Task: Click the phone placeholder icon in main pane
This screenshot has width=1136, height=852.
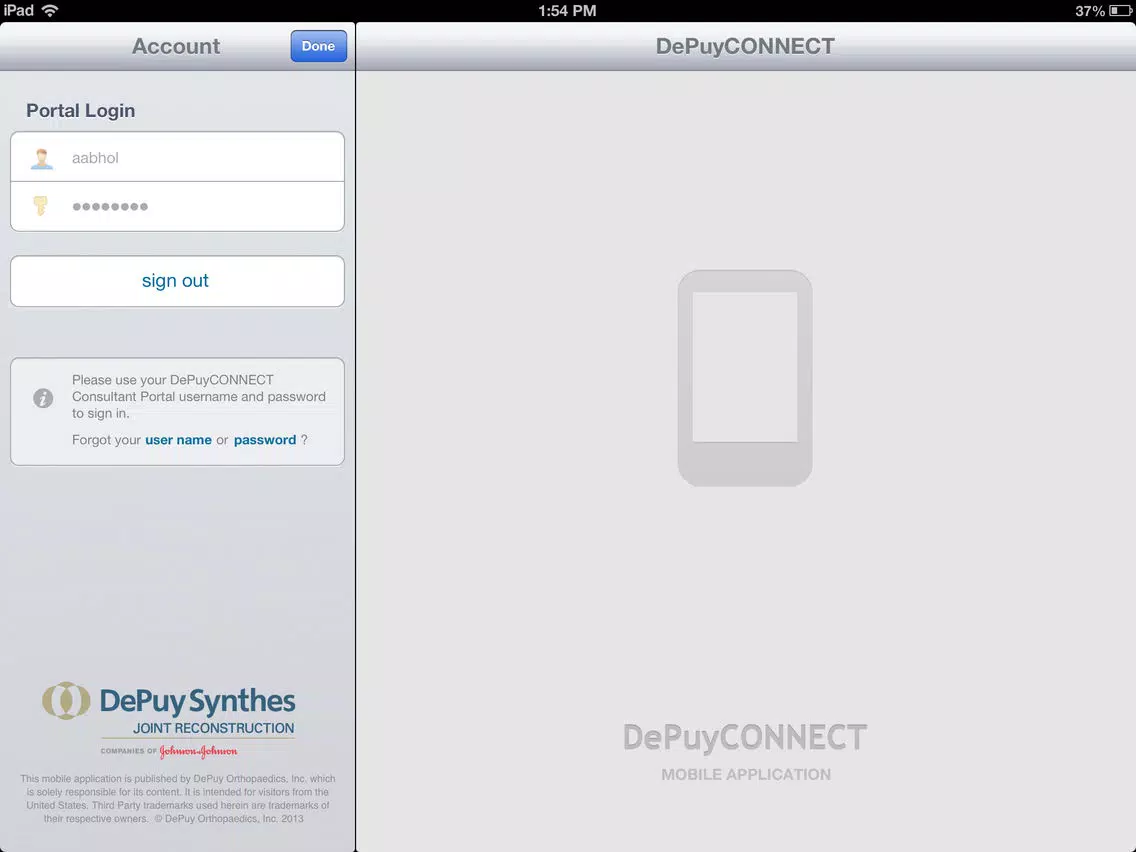Action: click(745, 378)
